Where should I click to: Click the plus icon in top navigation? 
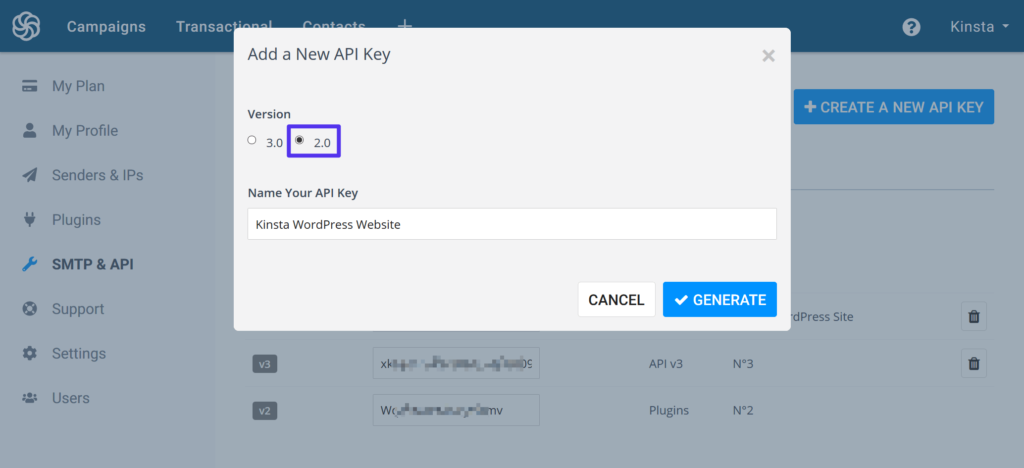pyautogui.click(x=404, y=26)
